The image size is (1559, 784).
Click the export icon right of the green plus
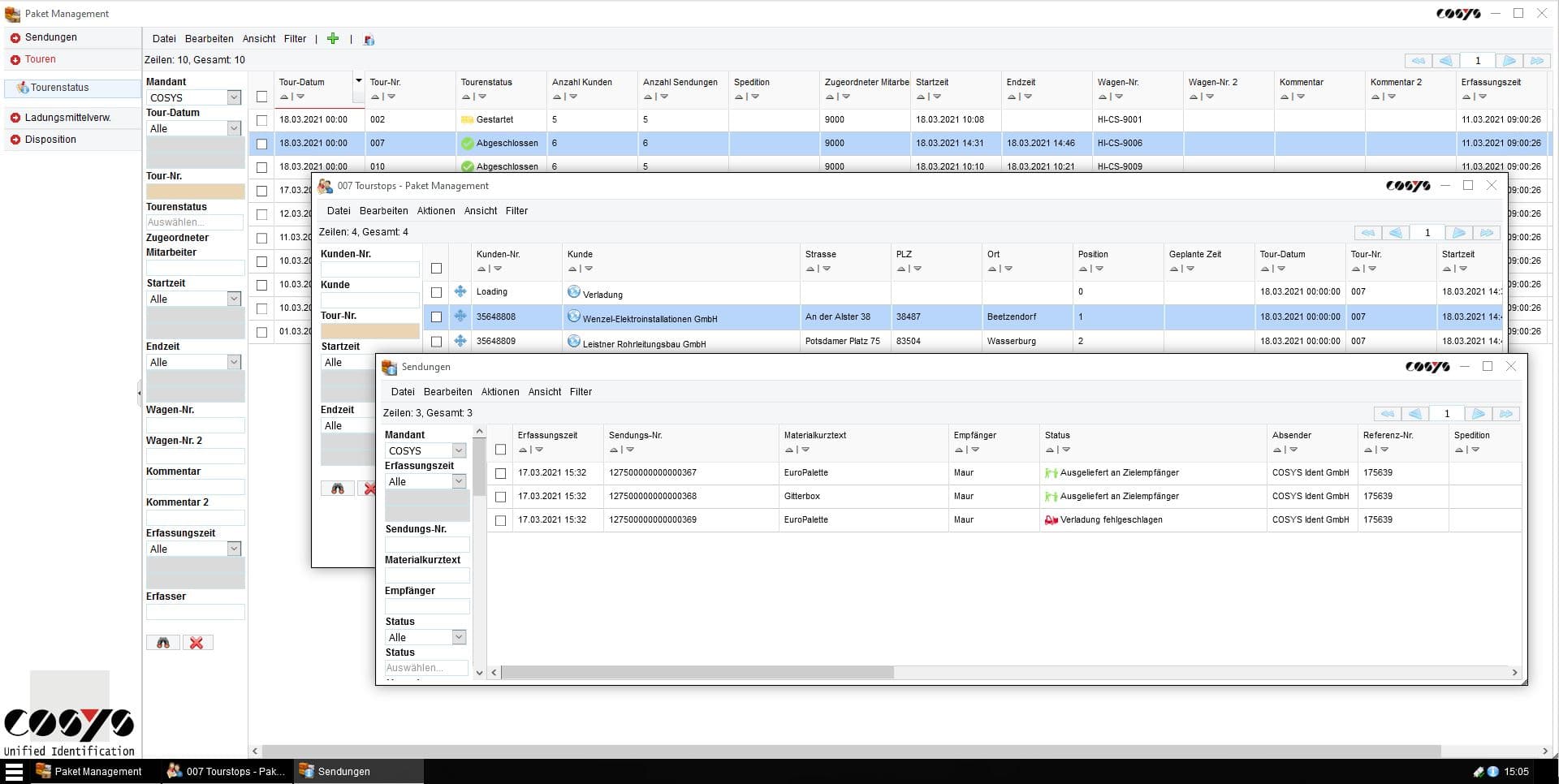369,39
